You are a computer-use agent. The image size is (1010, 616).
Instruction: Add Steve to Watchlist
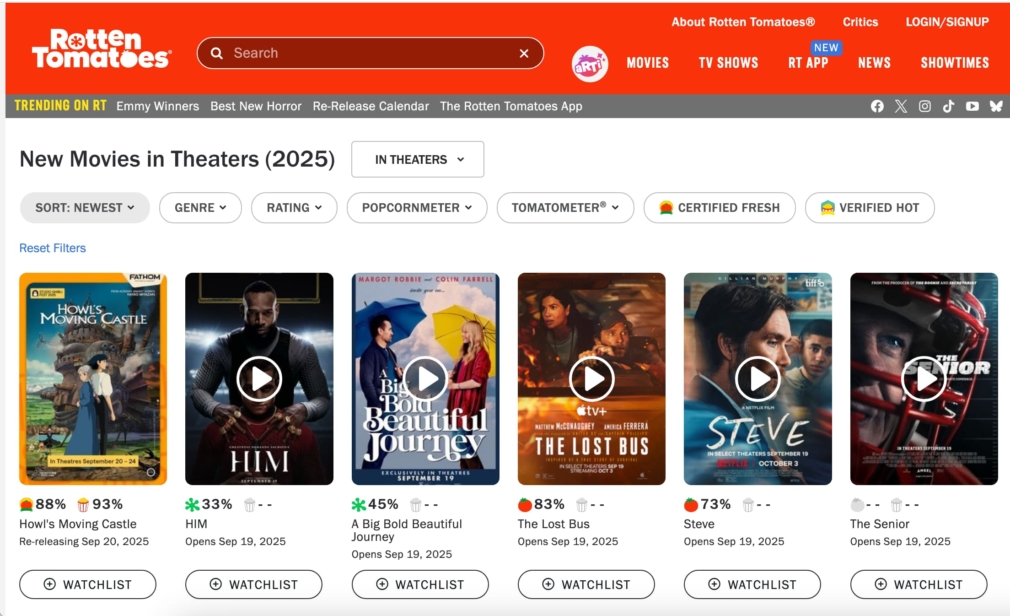pyautogui.click(x=752, y=584)
